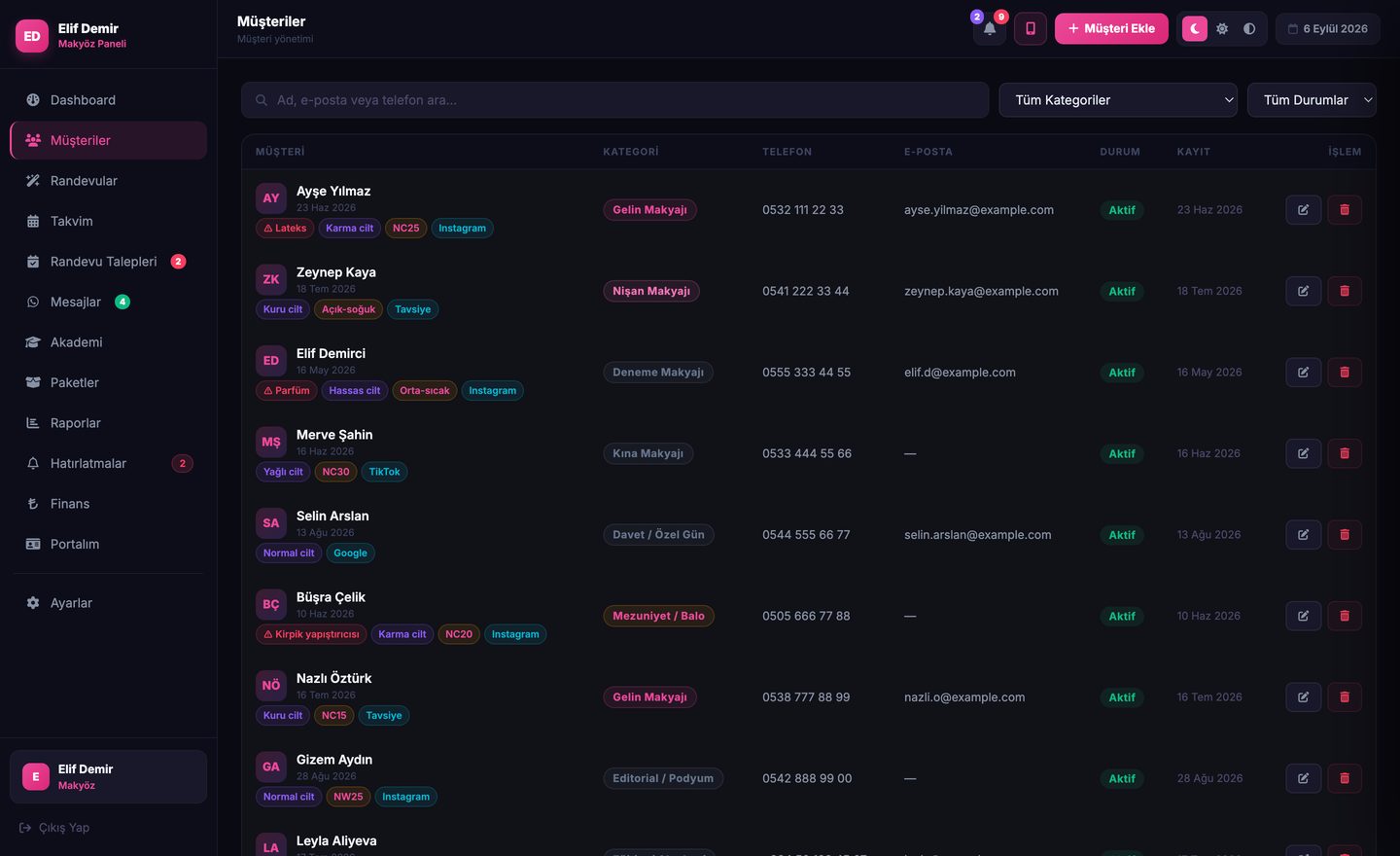Image resolution: width=1400 pixels, height=856 pixels.
Task: Delete Gizem Aydın customer record
Action: (x=1345, y=778)
